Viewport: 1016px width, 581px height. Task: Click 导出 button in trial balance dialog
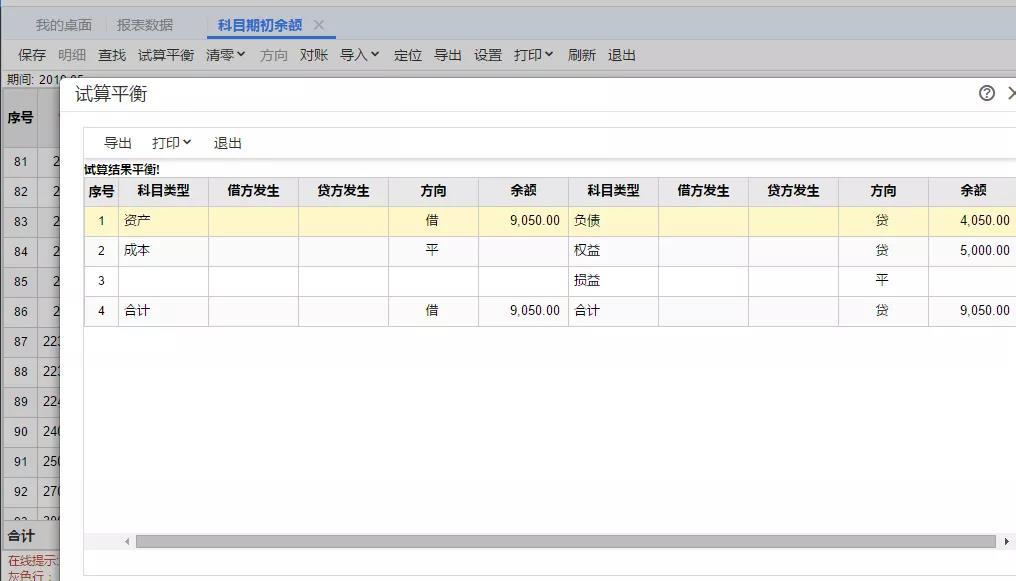pos(118,143)
